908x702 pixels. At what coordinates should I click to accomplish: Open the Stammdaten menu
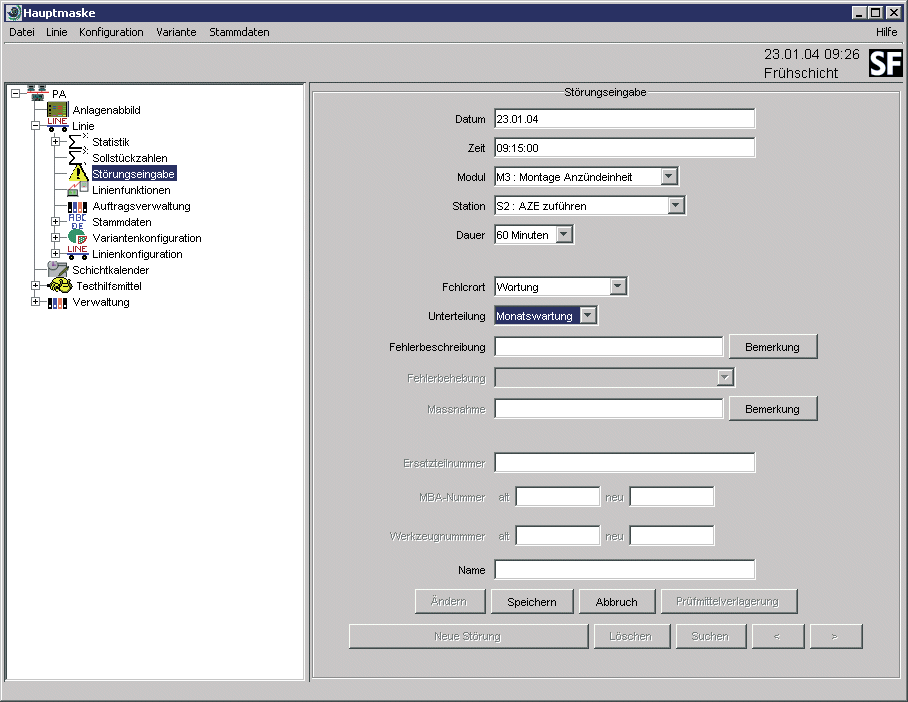[239, 32]
